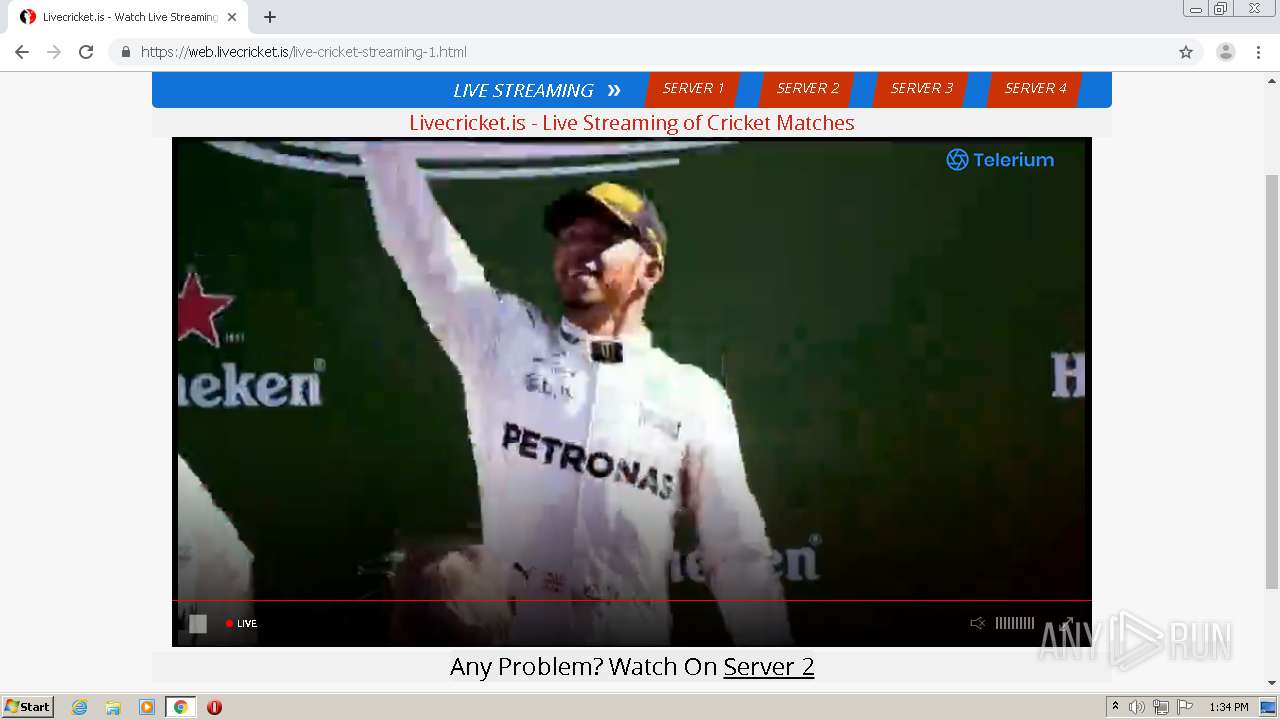Click the Telerium logo on the video

click(1000, 160)
